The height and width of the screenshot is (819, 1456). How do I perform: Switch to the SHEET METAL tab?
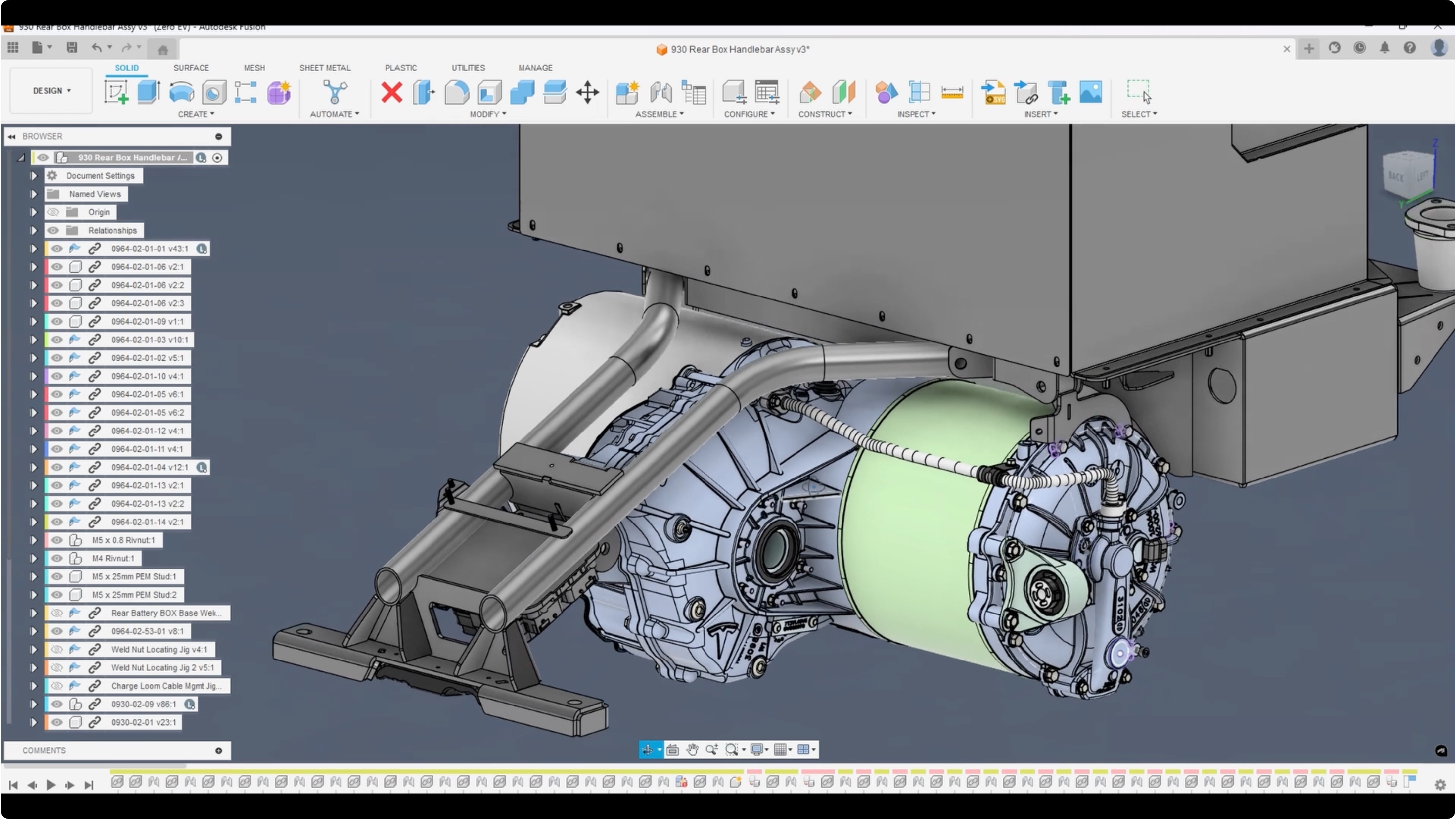pos(325,68)
